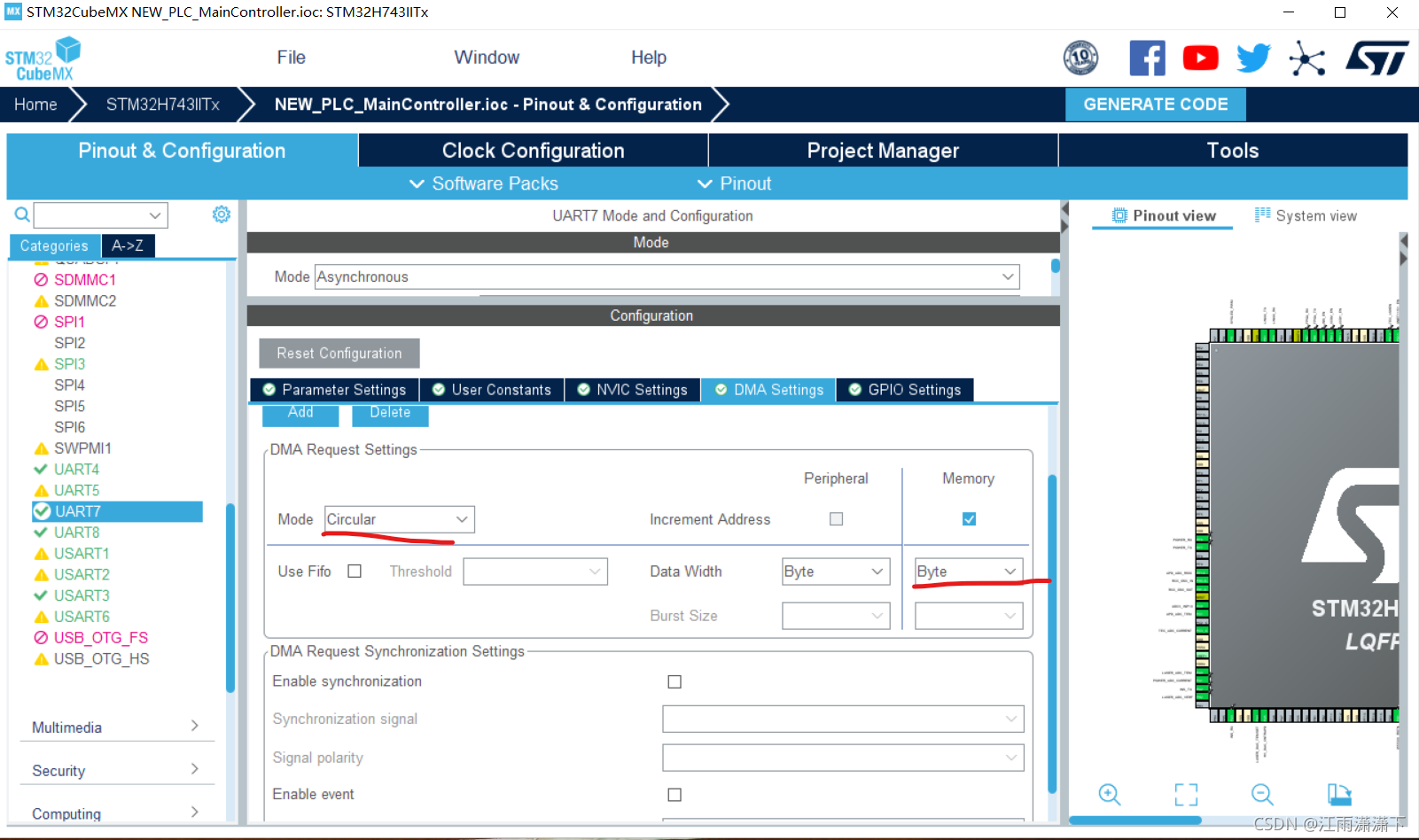This screenshot has width=1419, height=840.
Task: Zoom in on the pinout view
Action: tap(1110, 794)
